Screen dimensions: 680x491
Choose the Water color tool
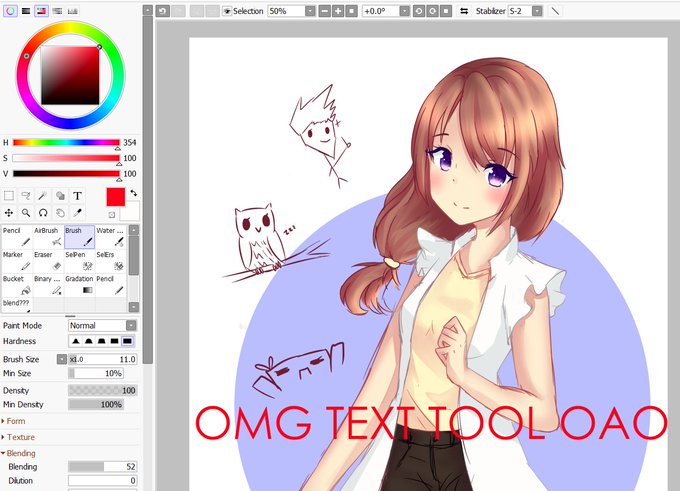tap(111, 236)
